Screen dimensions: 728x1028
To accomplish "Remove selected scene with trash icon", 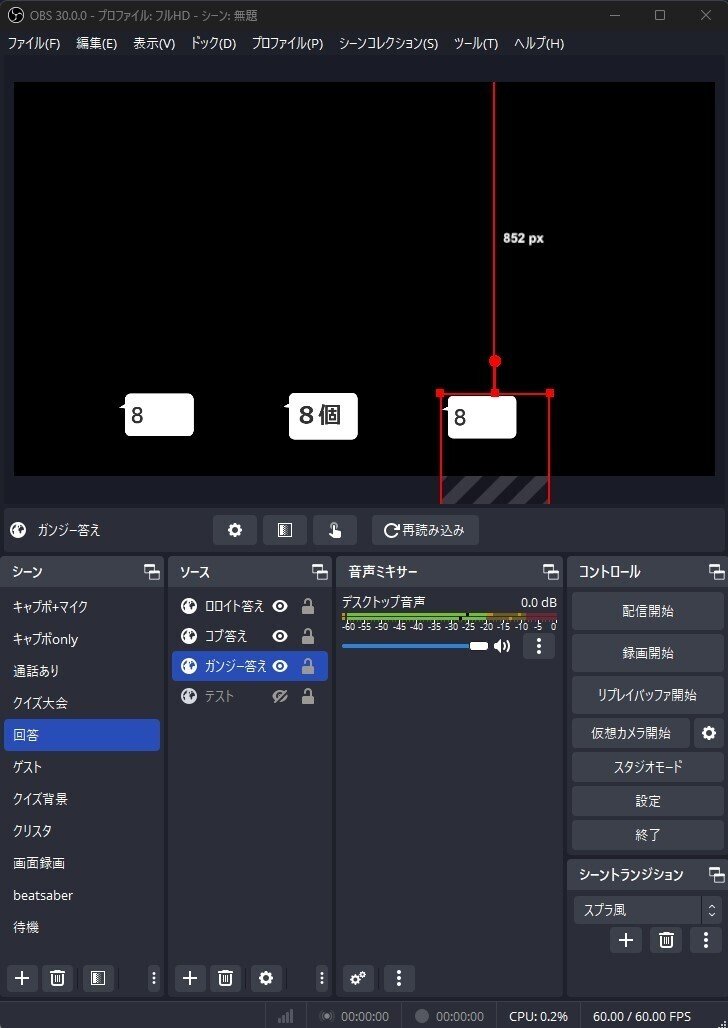I will [57, 978].
